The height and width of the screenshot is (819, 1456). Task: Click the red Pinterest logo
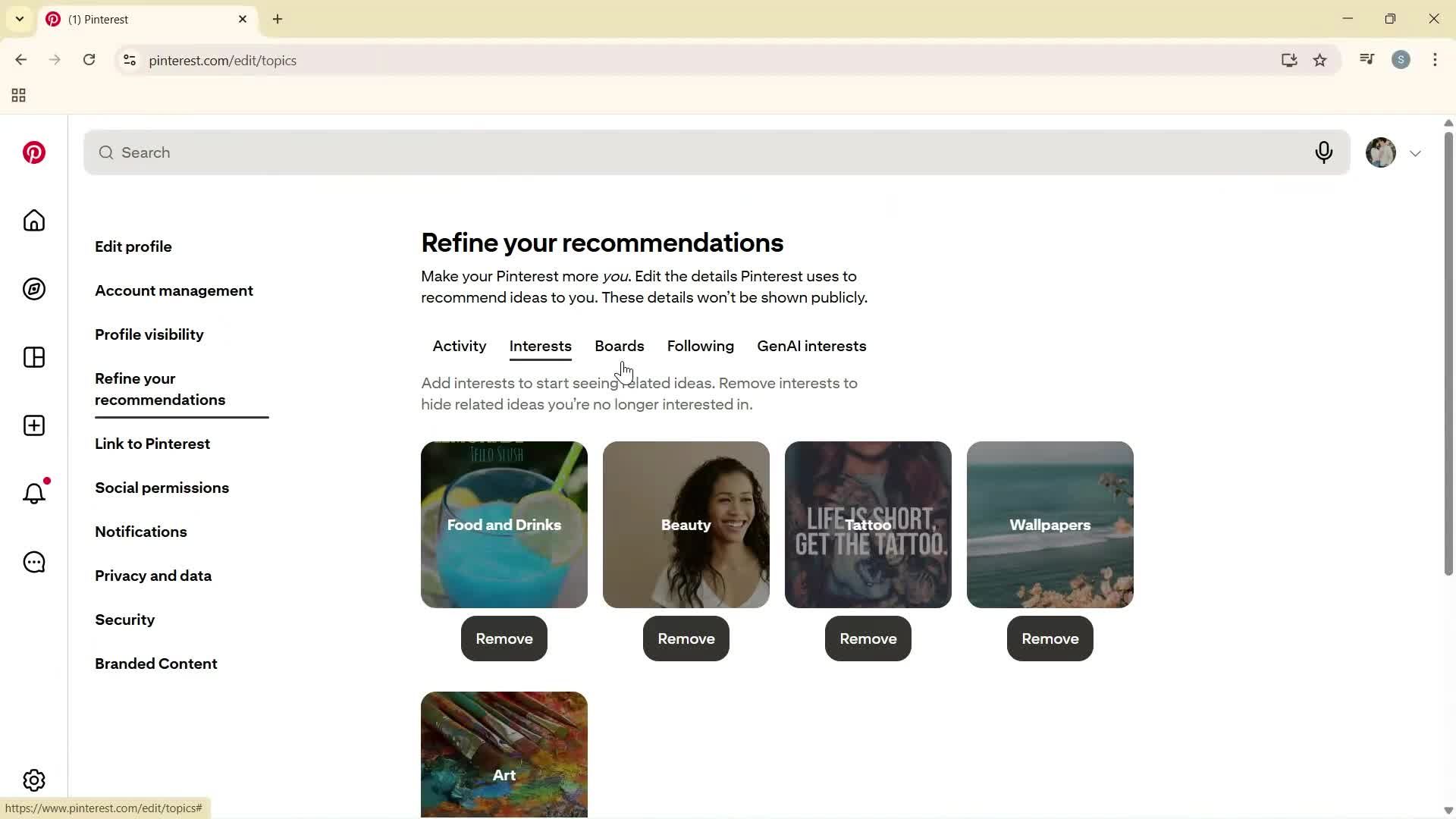tap(34, 152)
